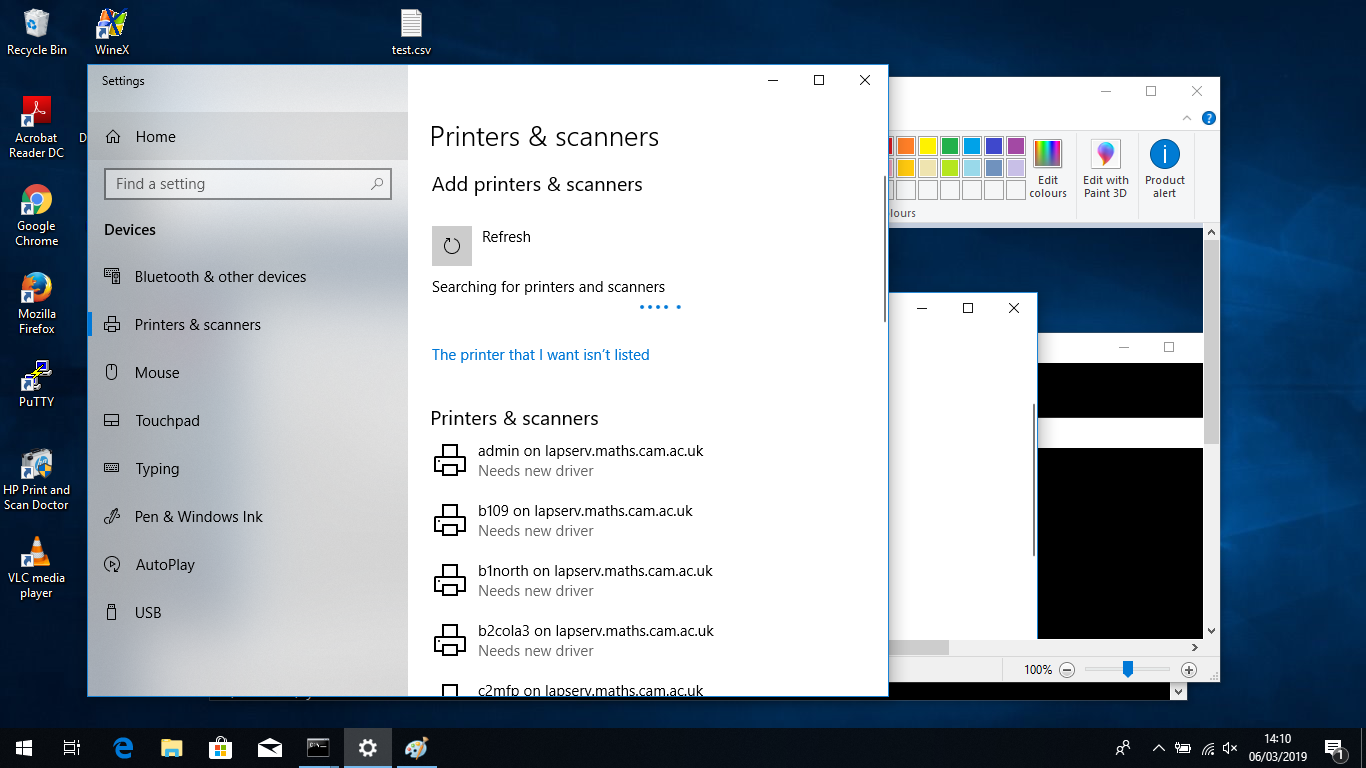This screenshot has height=768, width=1366.
Task: Open Microsoft Edge from the taskbar
Action: (x=123, y=748)
